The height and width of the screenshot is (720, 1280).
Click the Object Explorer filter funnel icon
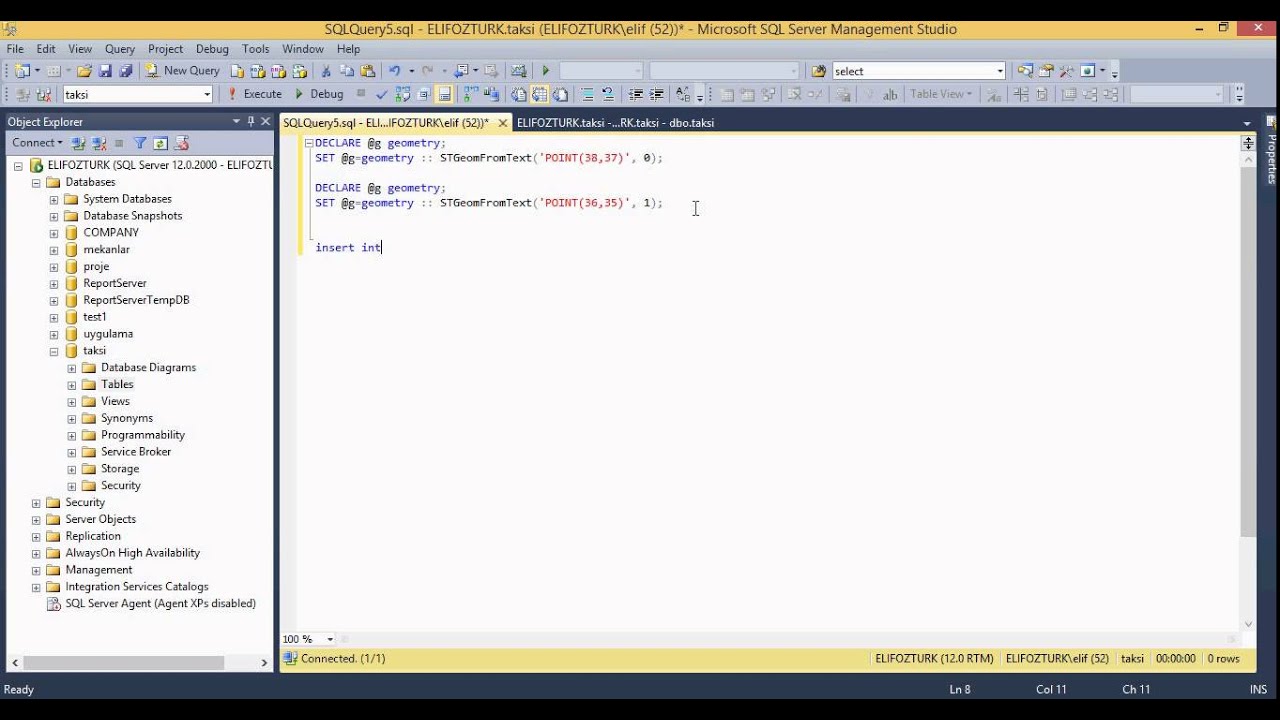click(140, 143)
